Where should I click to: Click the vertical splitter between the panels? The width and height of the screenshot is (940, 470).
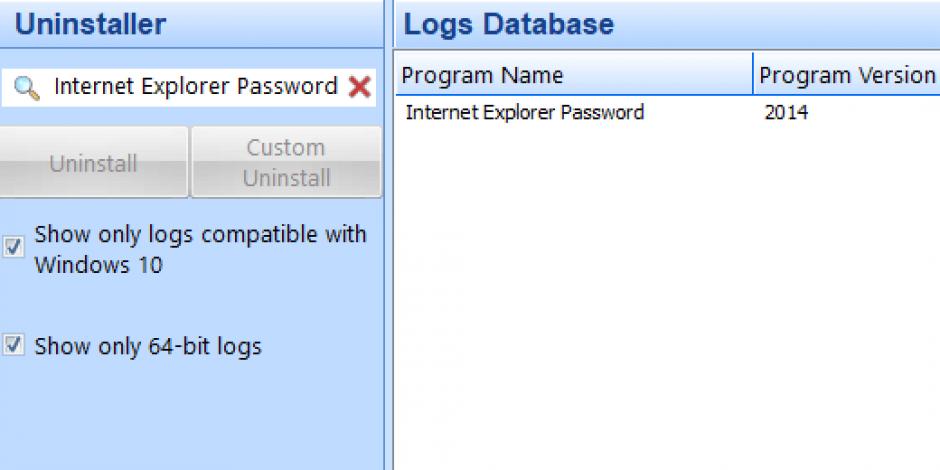(388, 235)
